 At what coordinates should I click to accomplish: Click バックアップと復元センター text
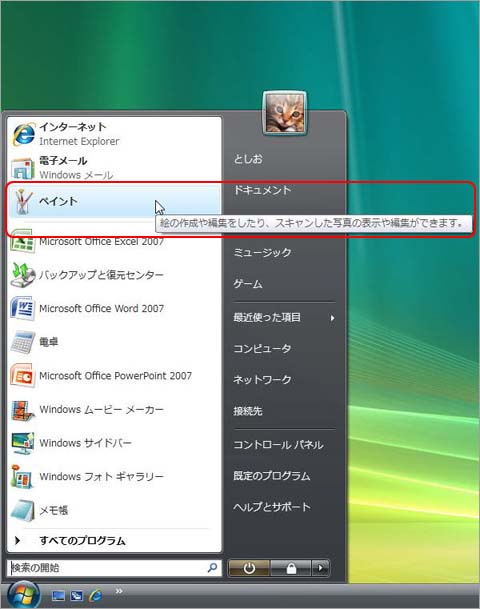pos(101,275)
